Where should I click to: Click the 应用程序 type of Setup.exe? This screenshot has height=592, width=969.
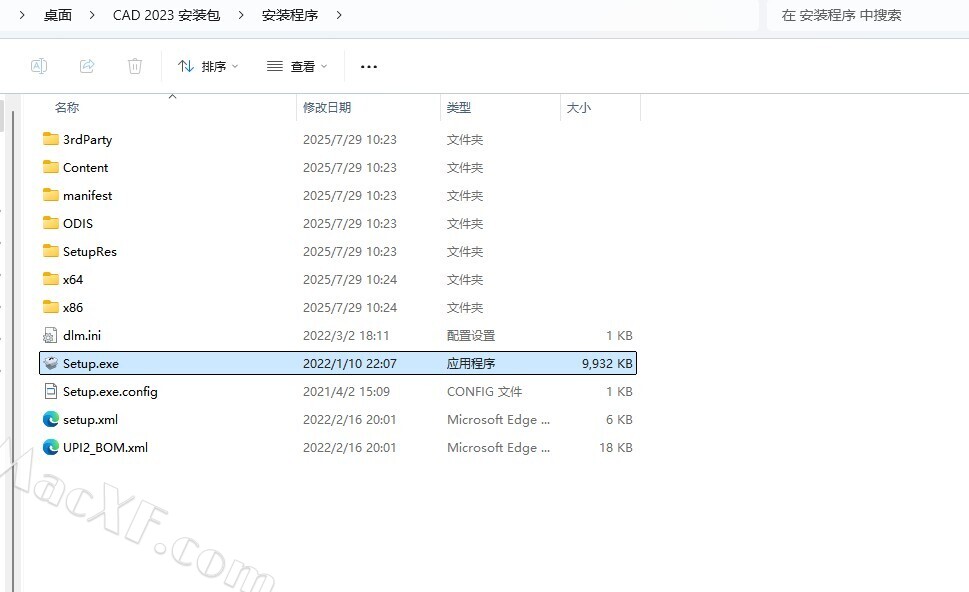coord(471,363)
